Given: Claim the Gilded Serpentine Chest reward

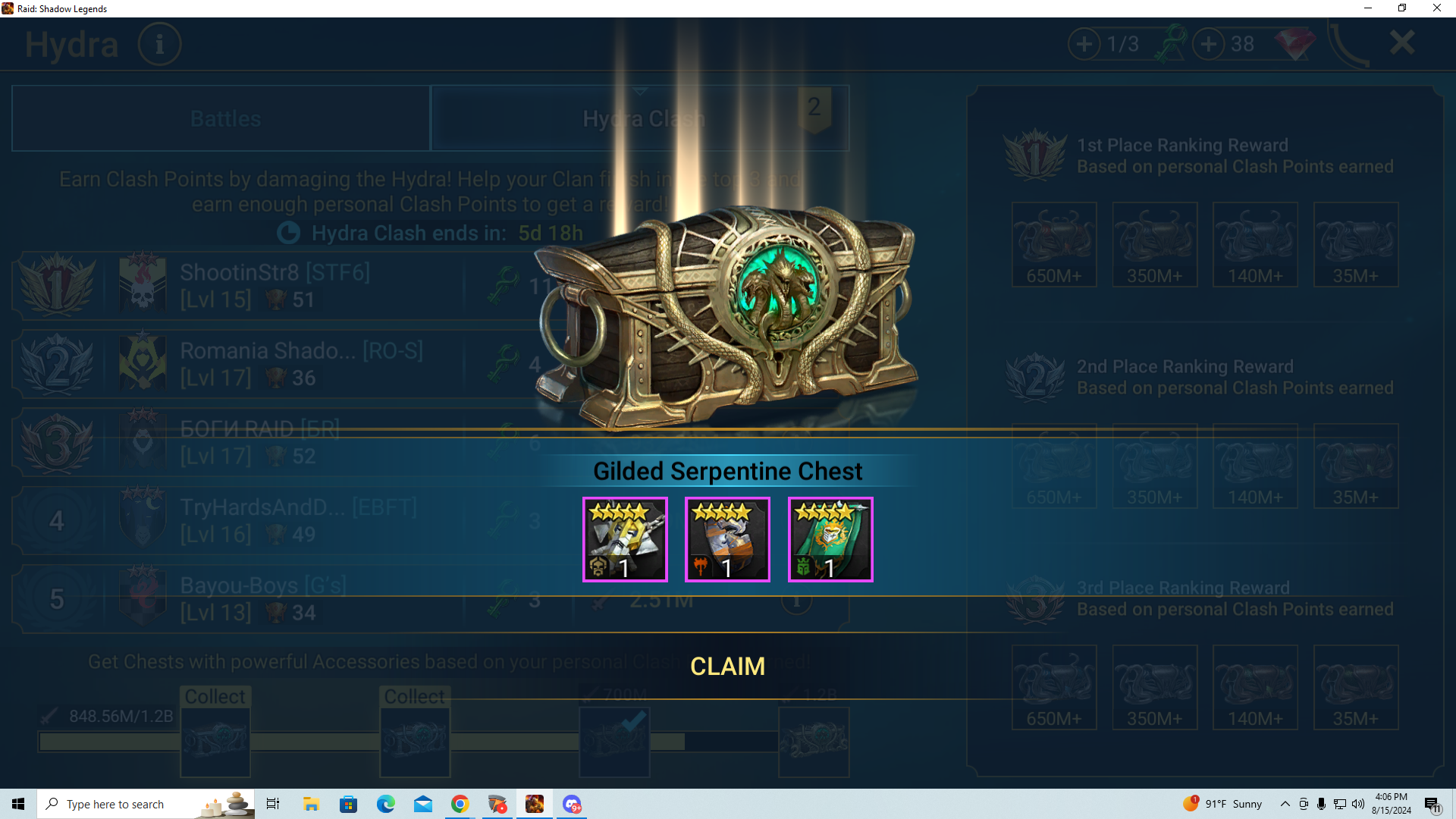Looking at the screenshot, I should [727, 666].
